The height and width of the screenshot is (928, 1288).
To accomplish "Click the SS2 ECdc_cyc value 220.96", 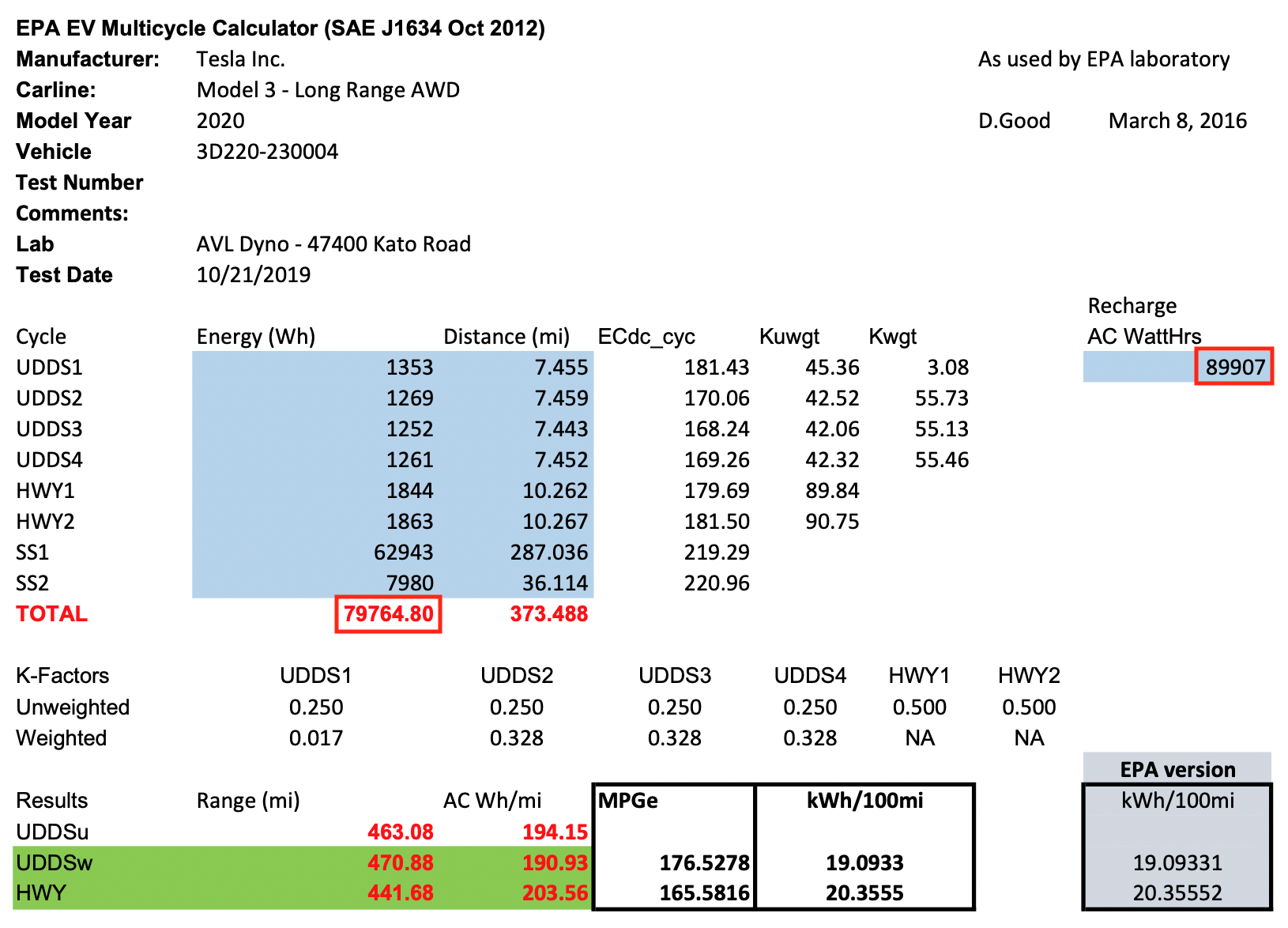I will click(x=716, y=583).
